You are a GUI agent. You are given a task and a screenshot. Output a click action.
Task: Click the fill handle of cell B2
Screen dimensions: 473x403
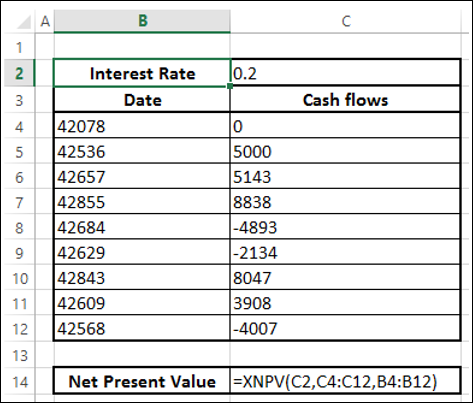point(230,86)
